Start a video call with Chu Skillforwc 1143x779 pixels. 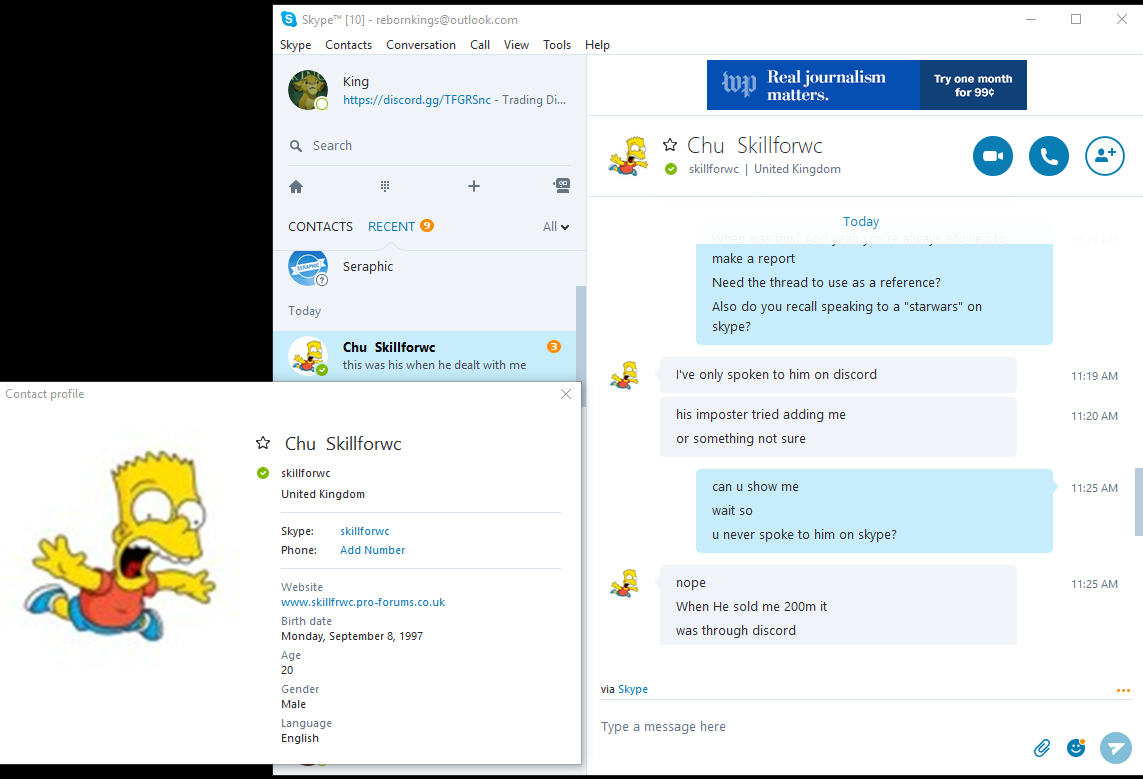pos(992,156)
